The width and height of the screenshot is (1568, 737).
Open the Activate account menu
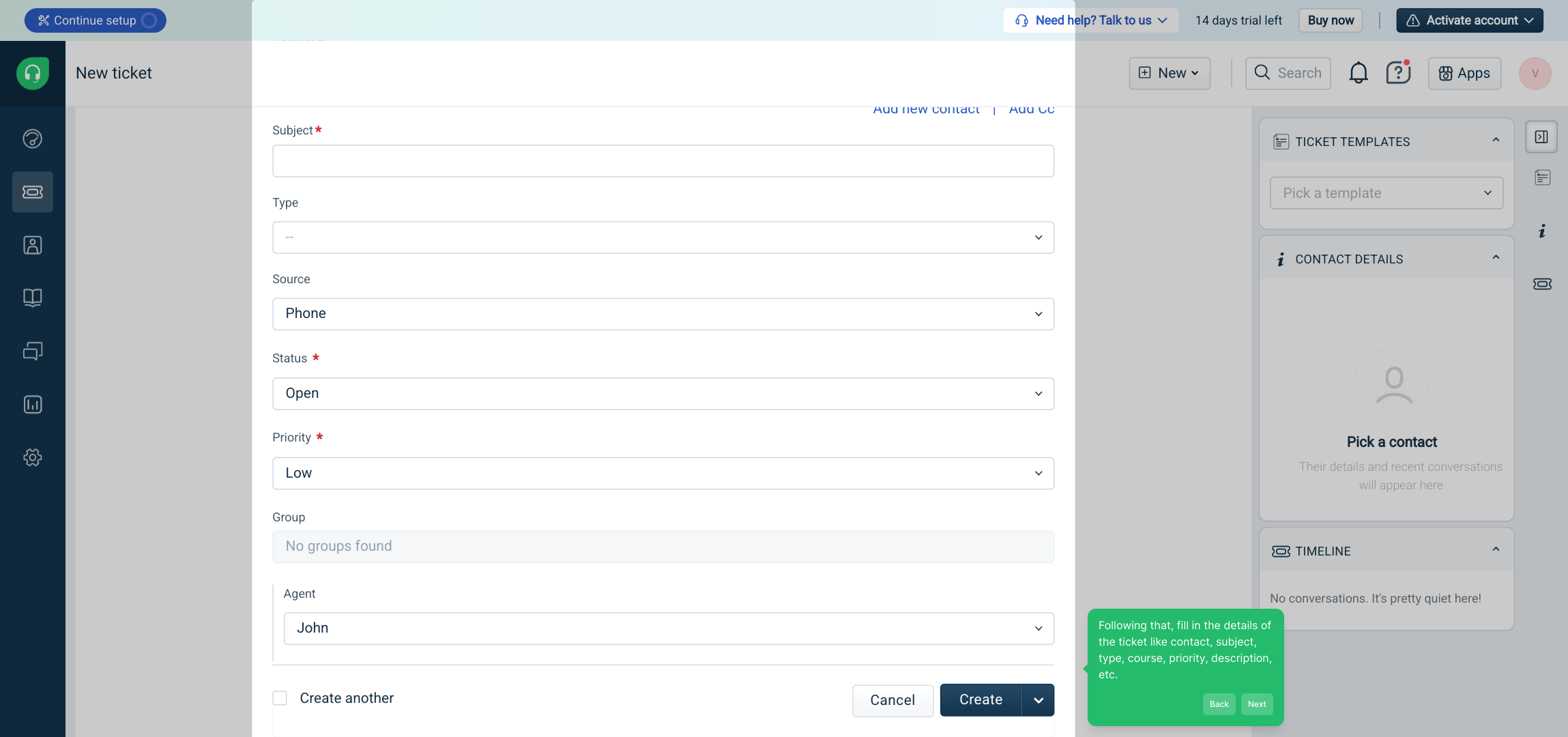coord(1469,20)
